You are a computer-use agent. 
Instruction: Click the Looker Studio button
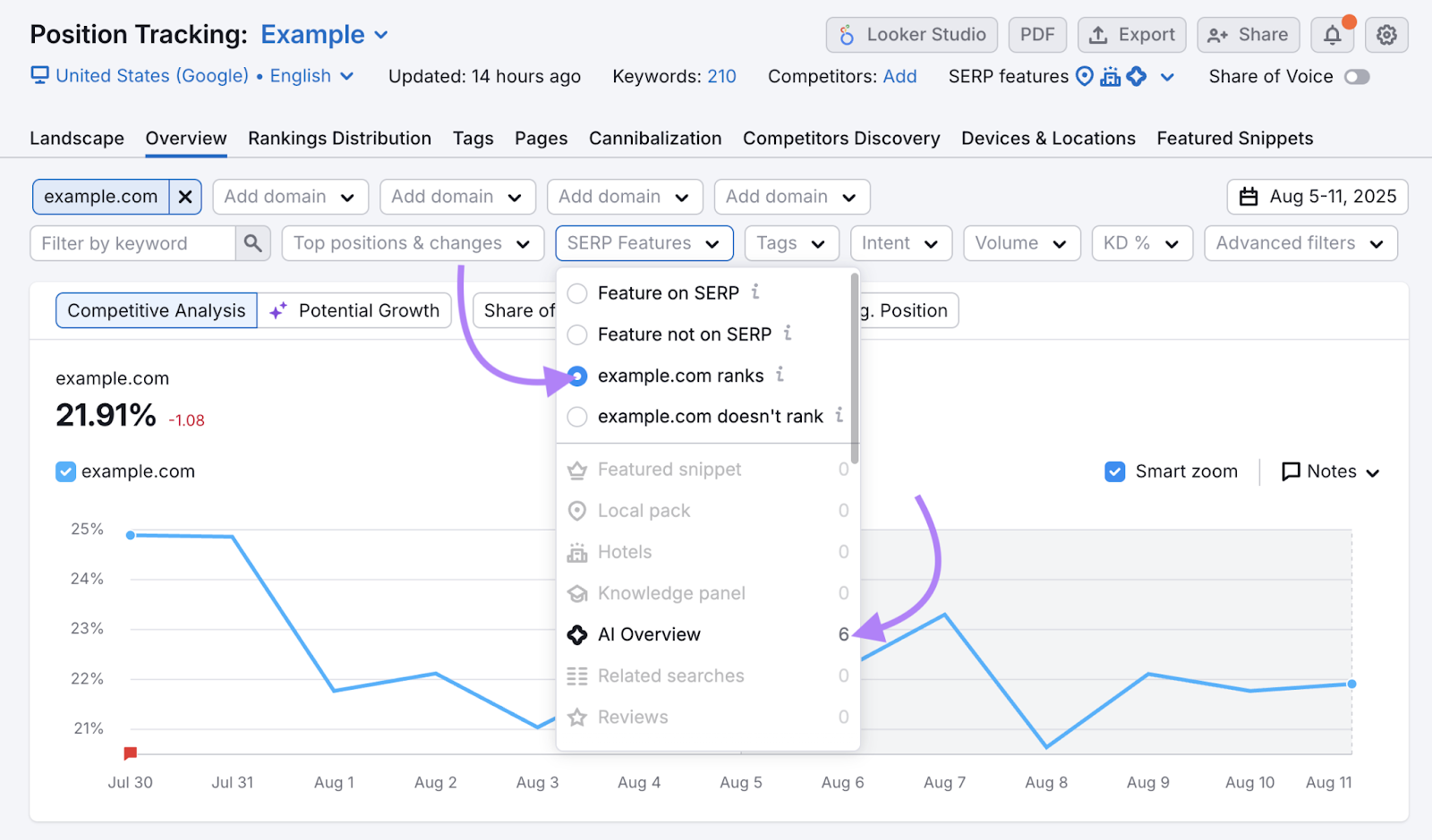911,35
